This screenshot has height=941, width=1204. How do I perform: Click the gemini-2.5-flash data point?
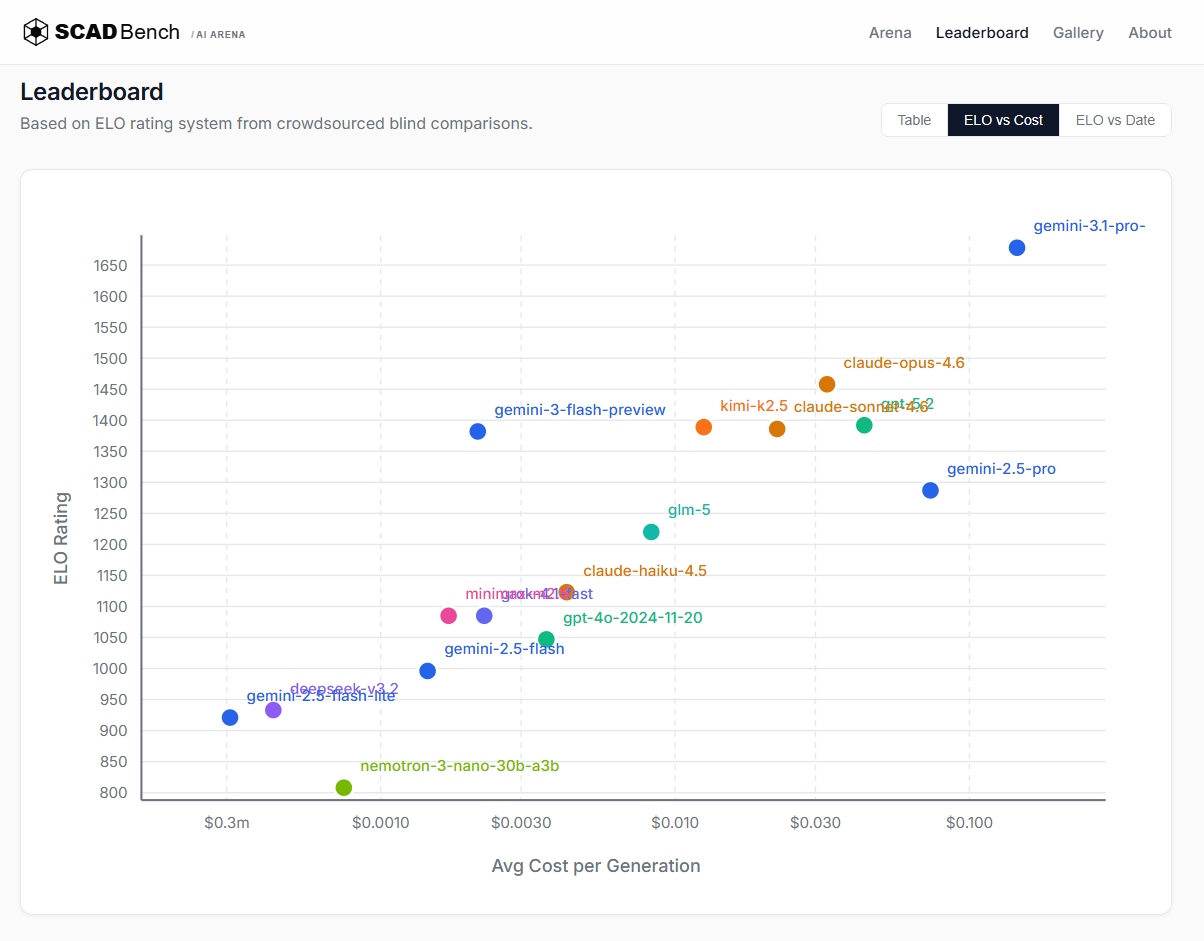pos(427,671)
